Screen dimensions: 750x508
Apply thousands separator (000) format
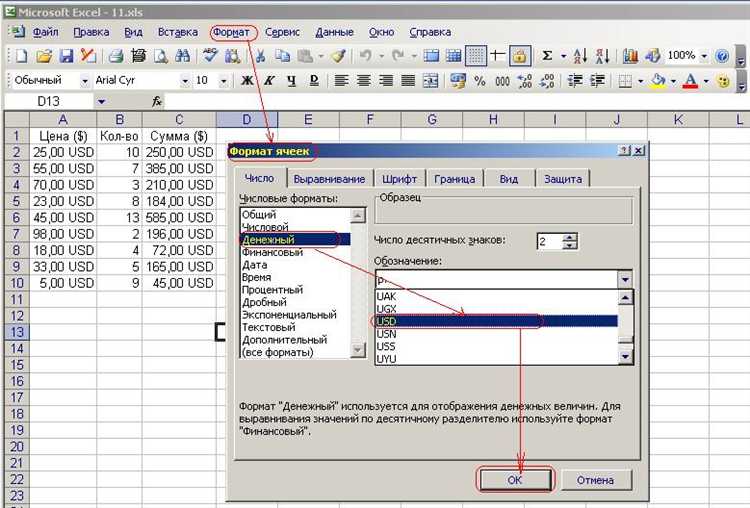coord(502,81)
